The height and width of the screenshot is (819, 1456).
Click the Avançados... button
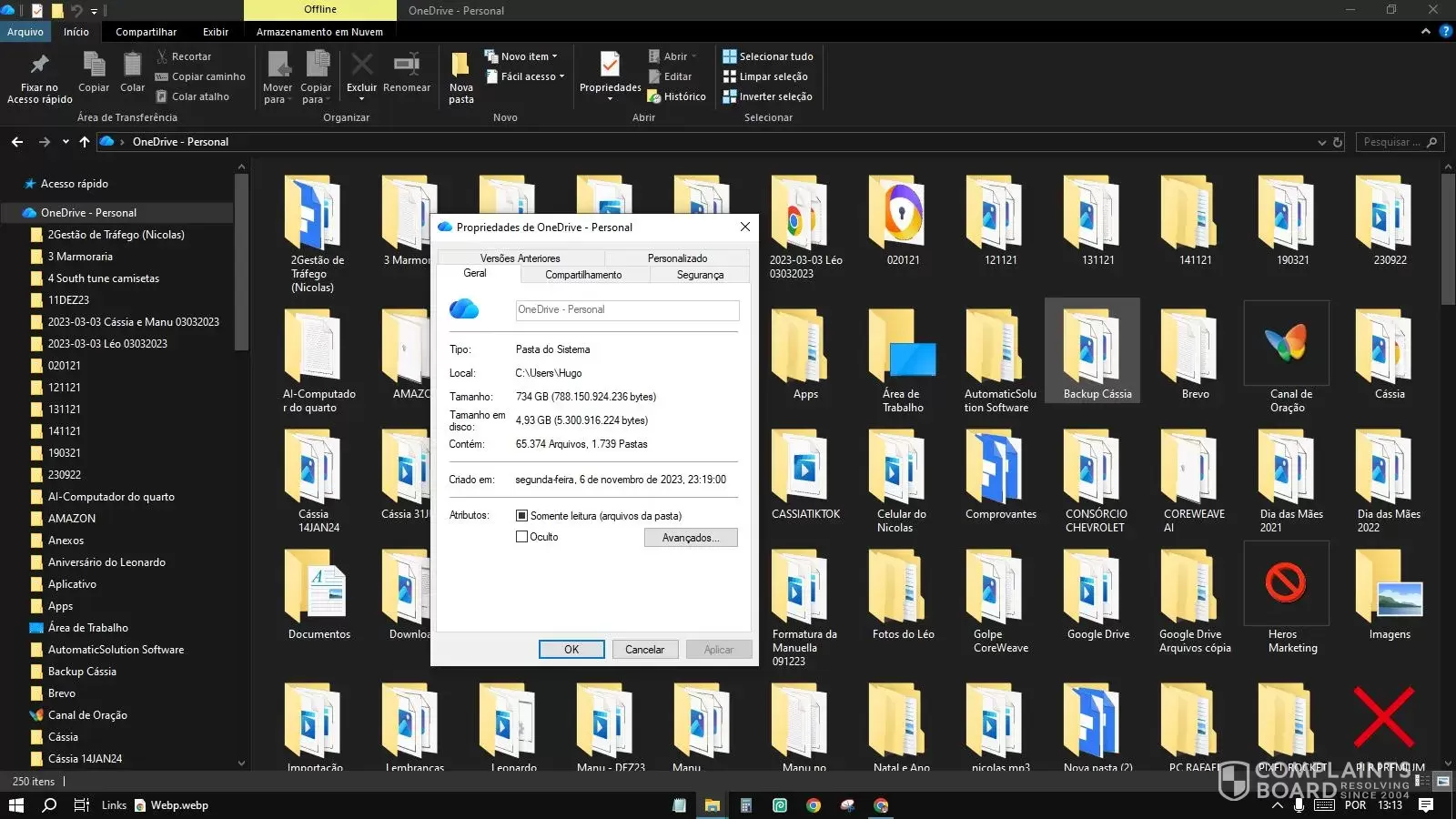[691, 538]
